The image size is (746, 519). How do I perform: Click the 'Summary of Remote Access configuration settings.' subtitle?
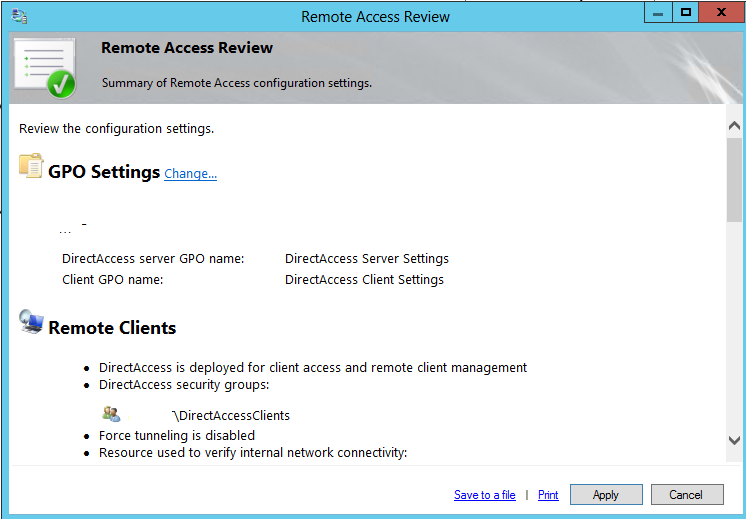tap(236, 83)
